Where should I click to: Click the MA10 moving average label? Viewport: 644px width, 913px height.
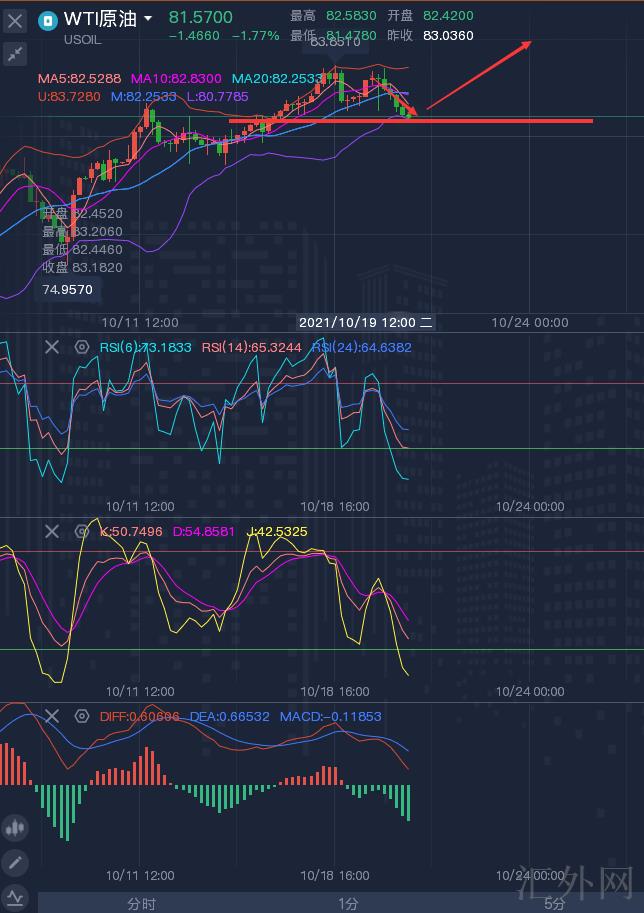point(177,78)
